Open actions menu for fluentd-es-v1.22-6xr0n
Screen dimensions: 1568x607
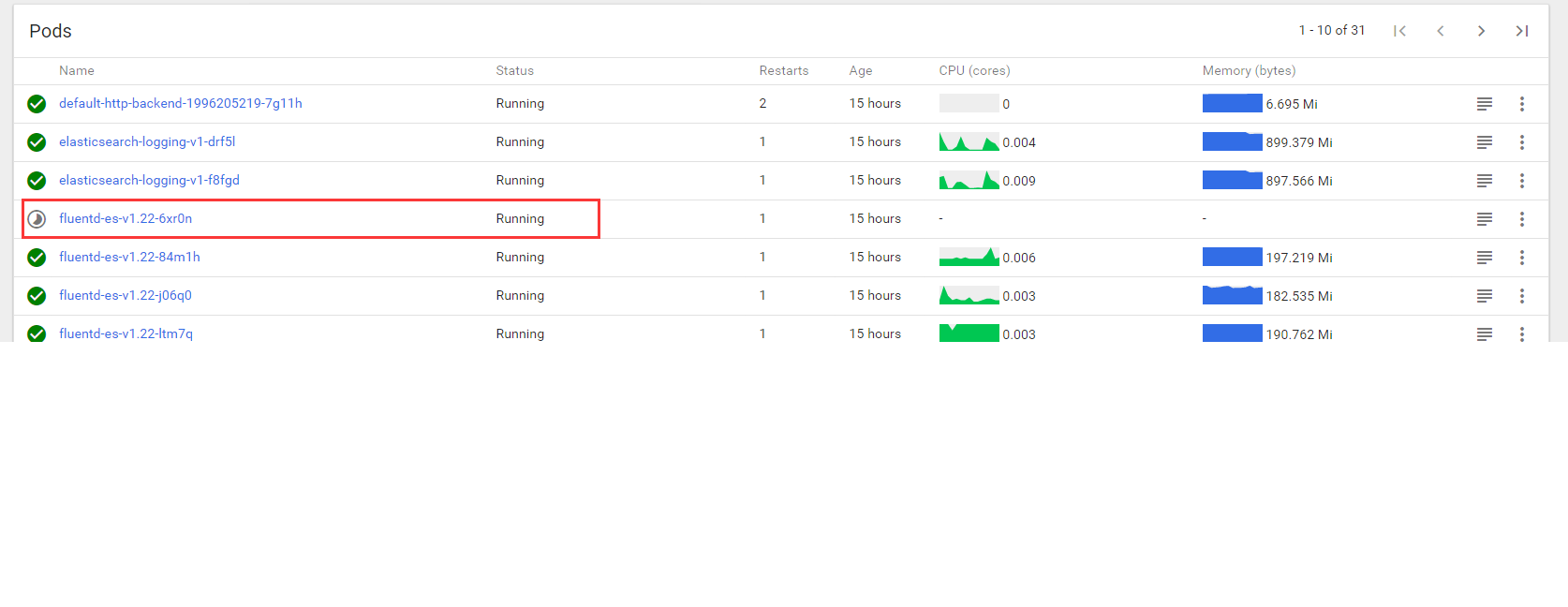click(1522, 219)
